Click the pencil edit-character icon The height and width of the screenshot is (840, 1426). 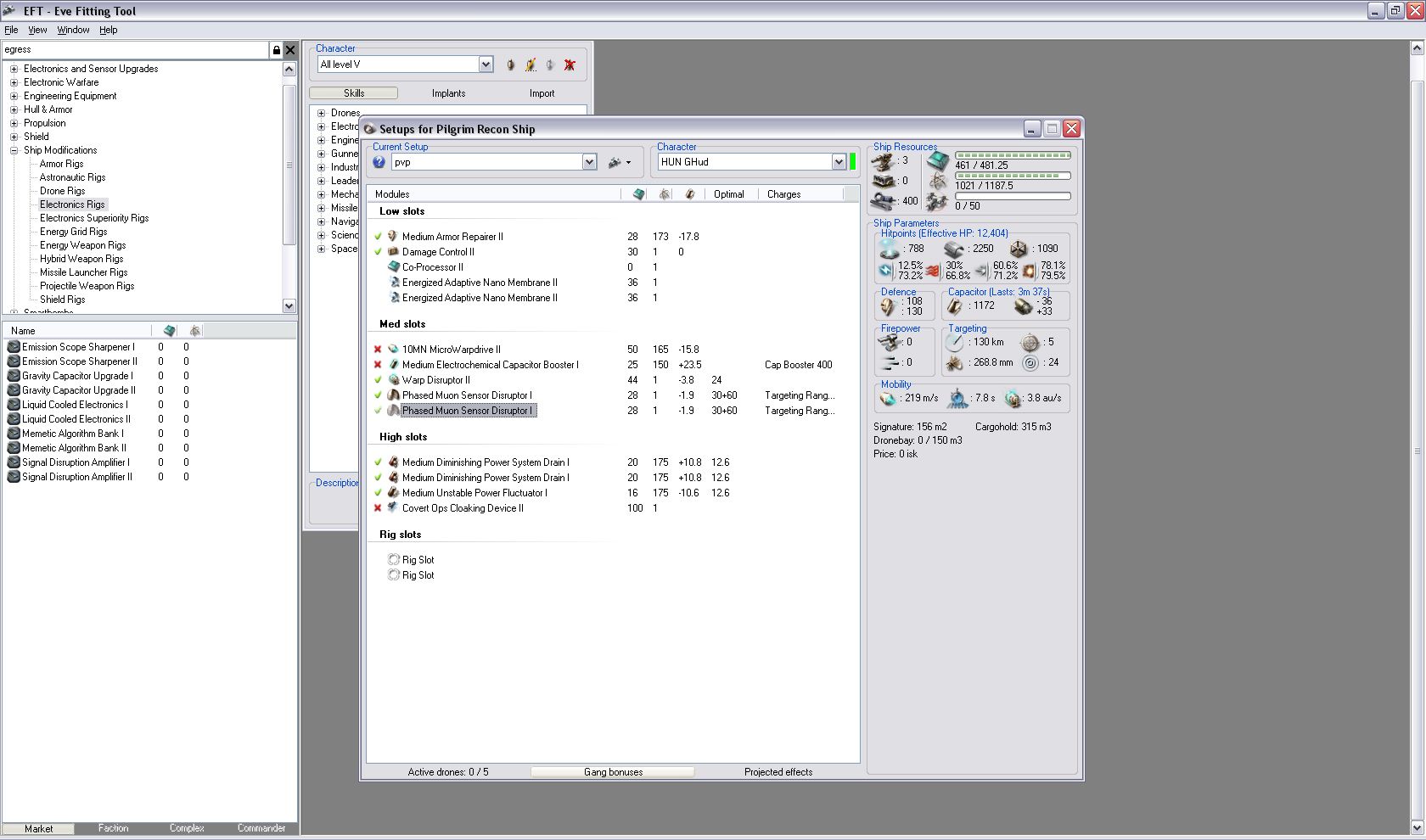531,64
